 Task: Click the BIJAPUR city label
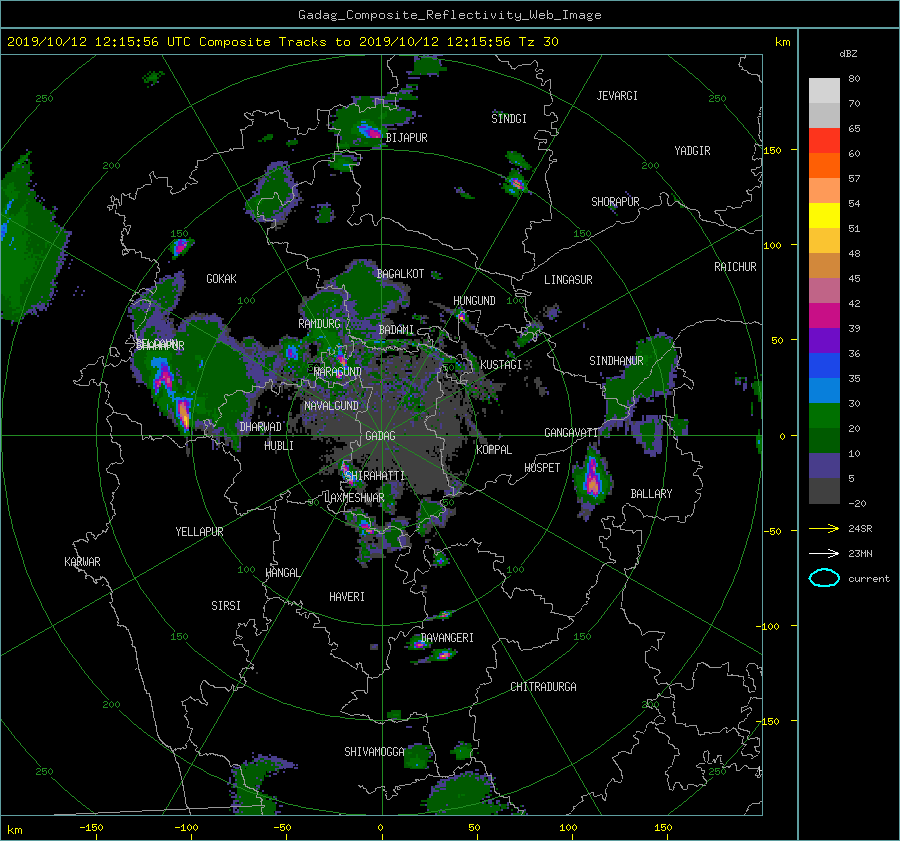click(x=406, y=138)
